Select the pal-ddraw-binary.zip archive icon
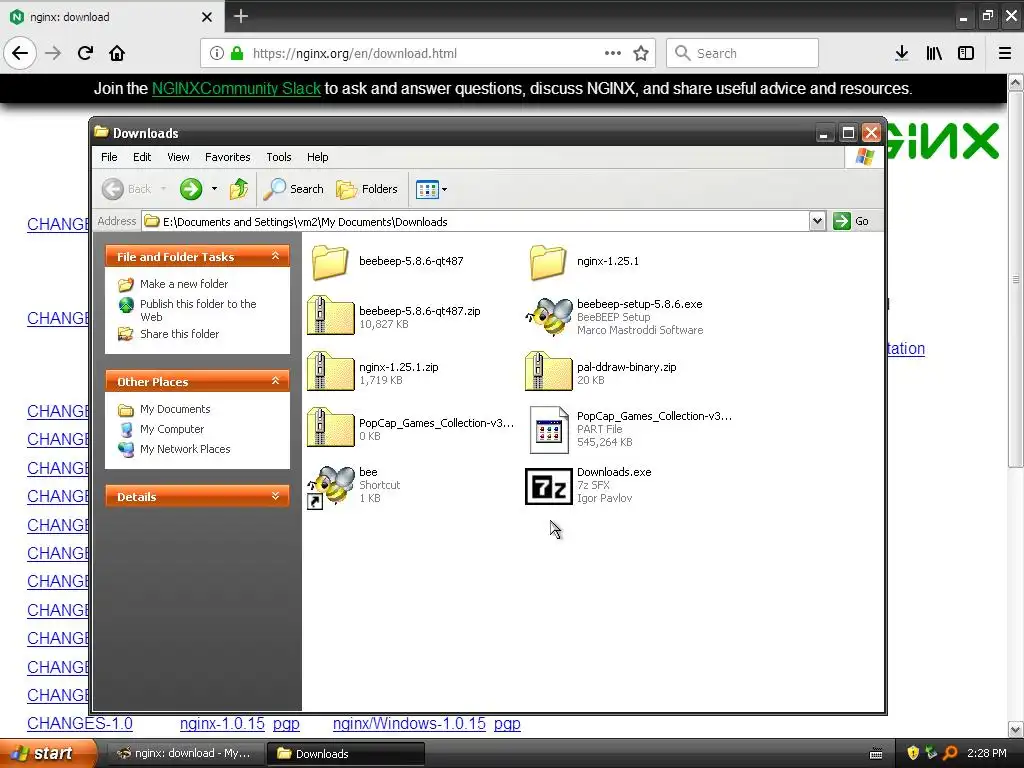The image size is (1024, 768). tap(548, 372)
